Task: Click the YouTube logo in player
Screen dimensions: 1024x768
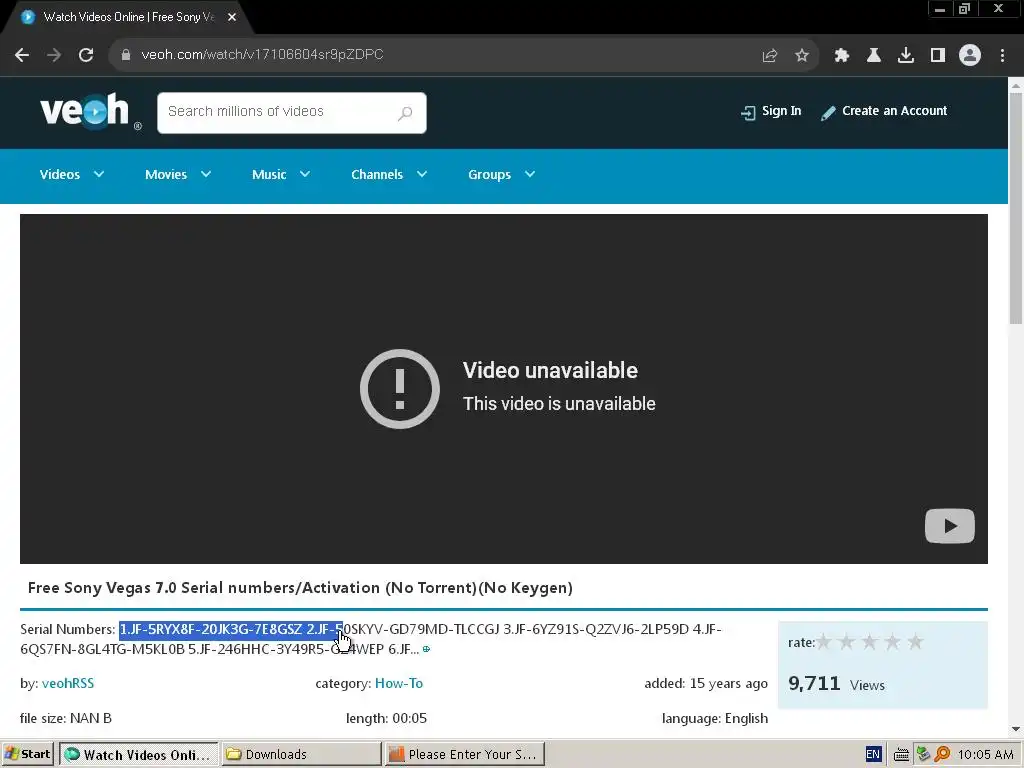Action: [950, 526]
